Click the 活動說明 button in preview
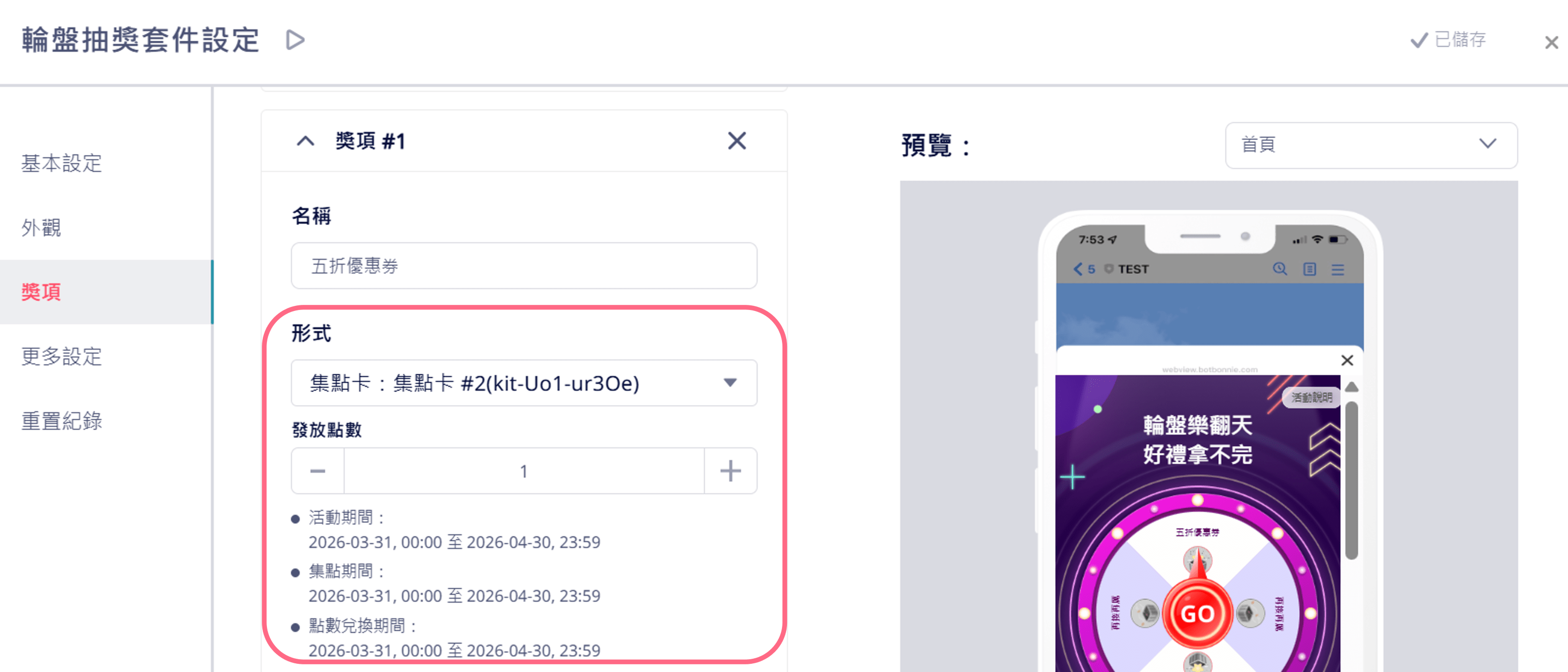1568x672 pixels. (x=1311, y=397)
